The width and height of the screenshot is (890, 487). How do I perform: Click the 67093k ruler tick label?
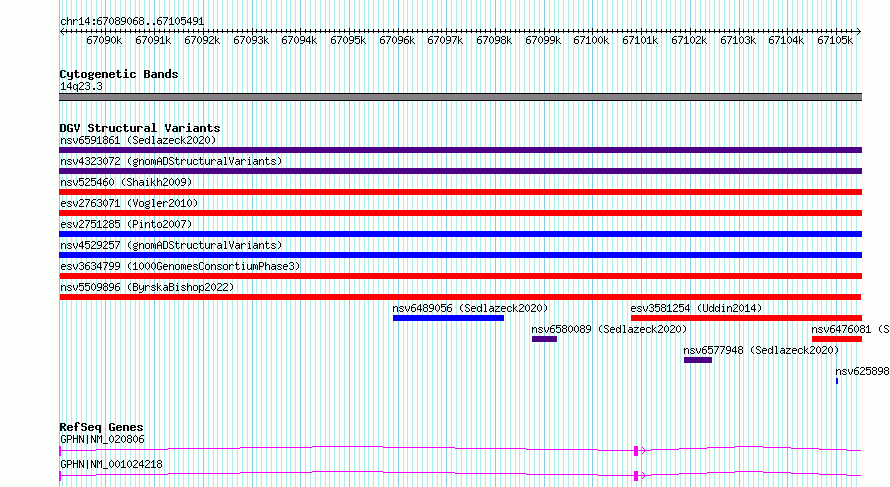pyautogui.click(x=251, y=40)
